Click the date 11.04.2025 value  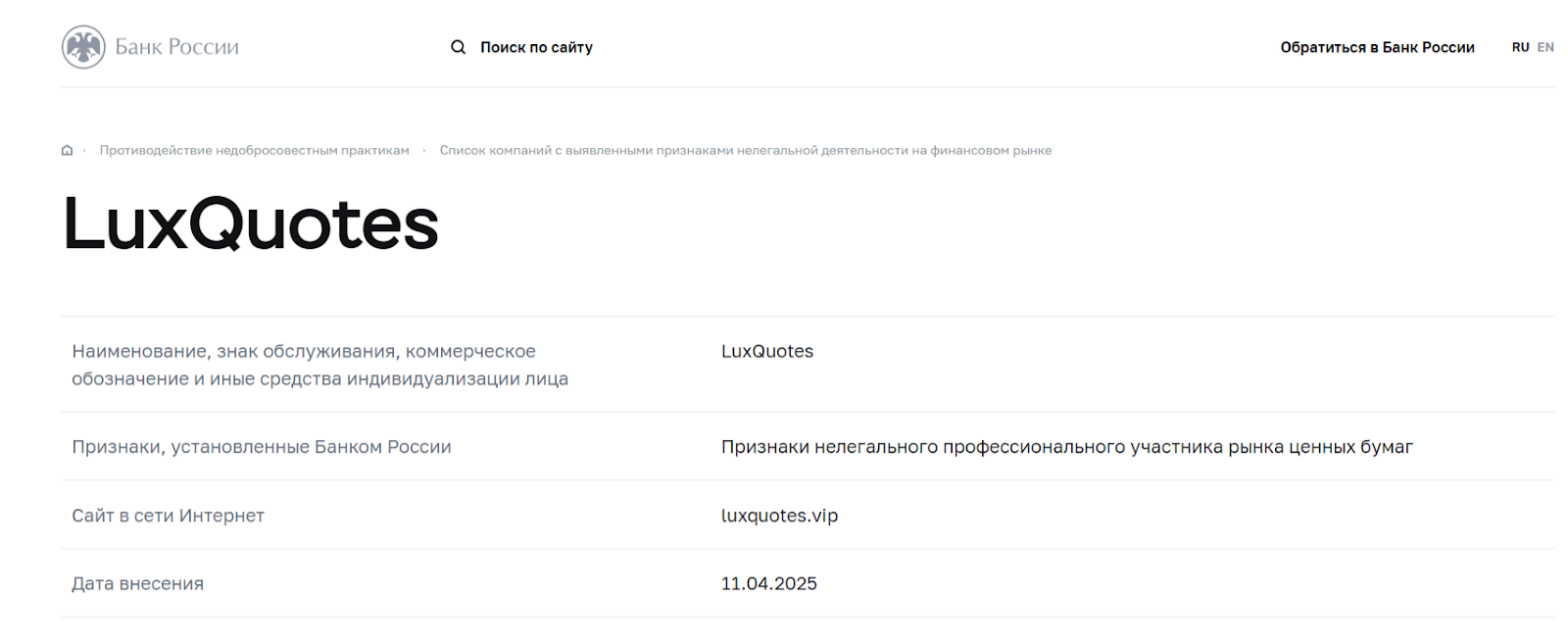[x=769, y=584]
